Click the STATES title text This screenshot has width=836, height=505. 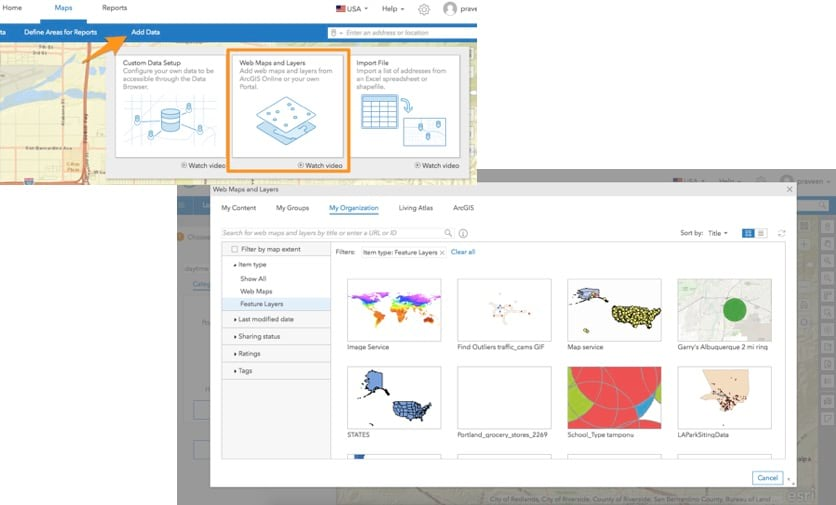tap(358, 435)
